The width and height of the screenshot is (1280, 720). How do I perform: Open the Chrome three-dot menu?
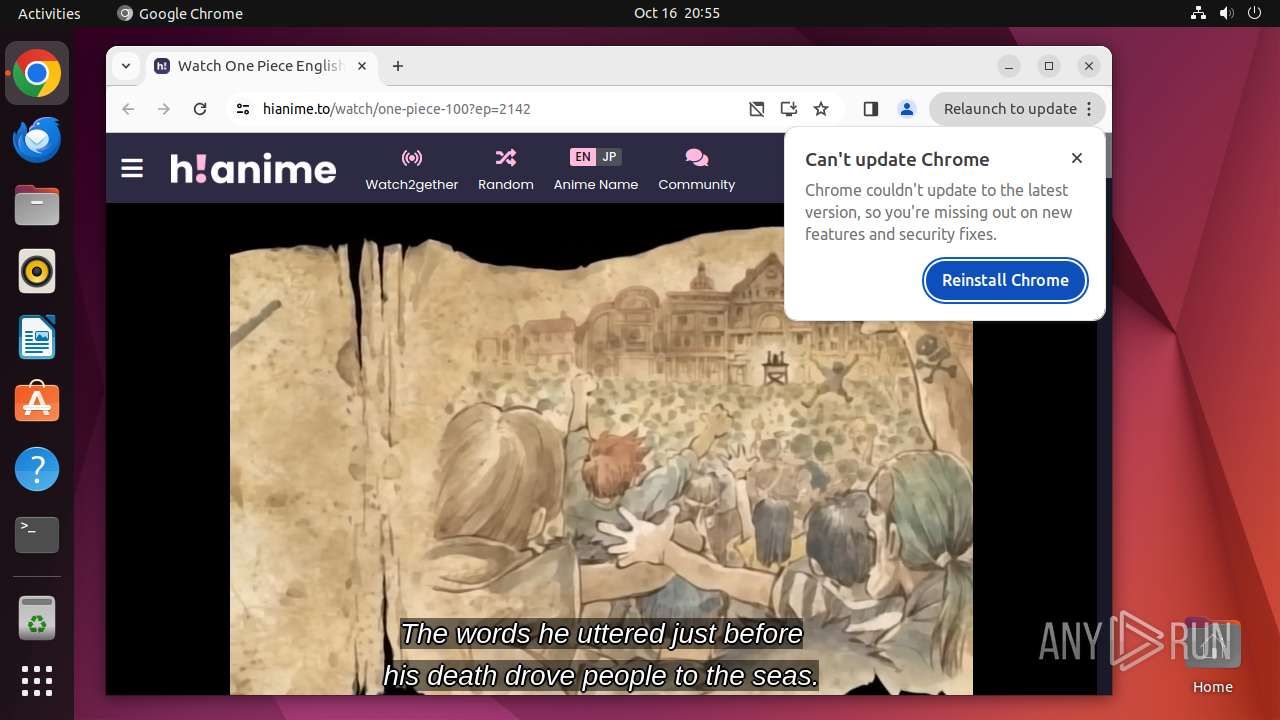[1090, 109]
